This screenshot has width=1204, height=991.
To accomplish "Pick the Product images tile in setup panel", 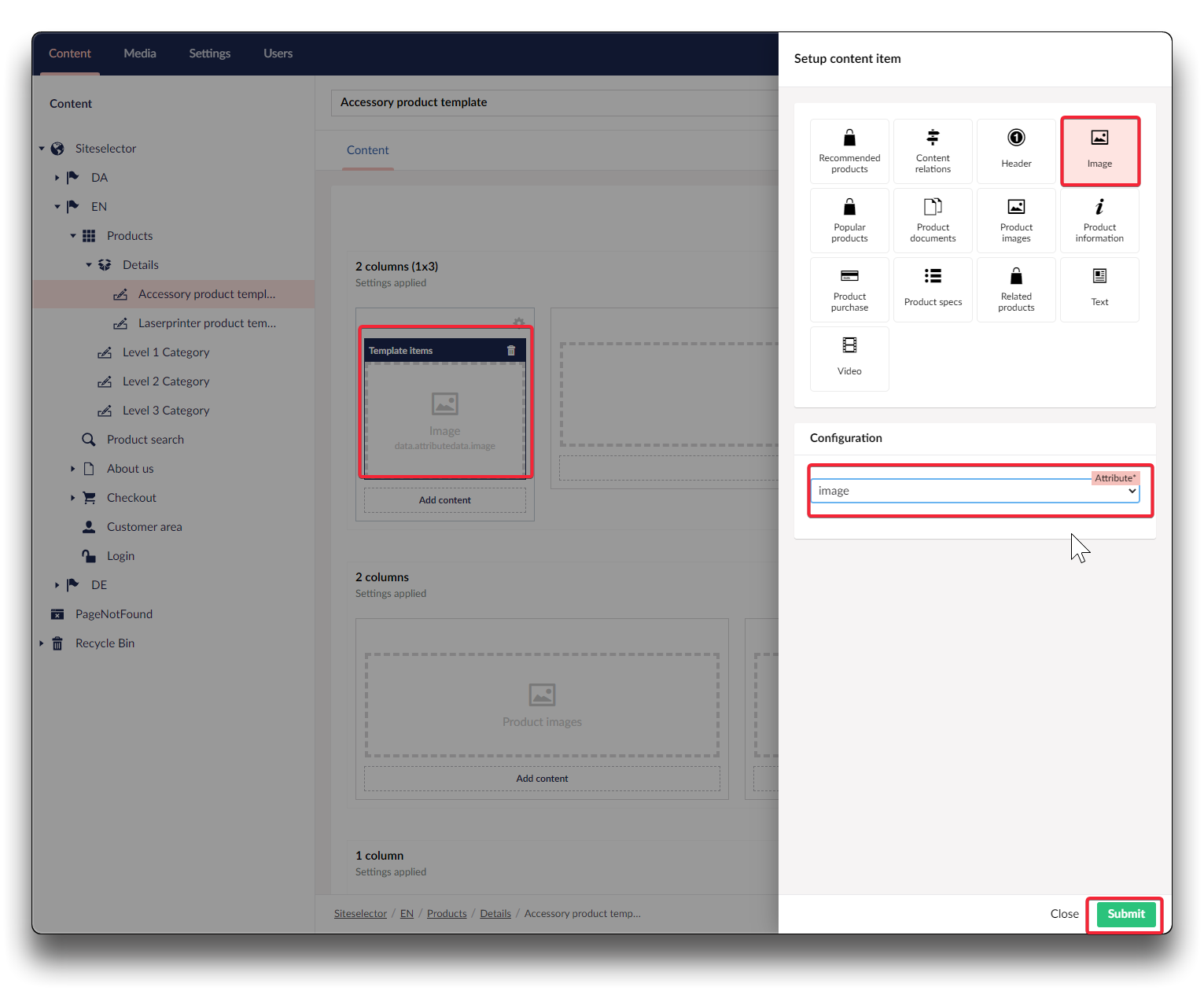I will [x=1016, y=220].
